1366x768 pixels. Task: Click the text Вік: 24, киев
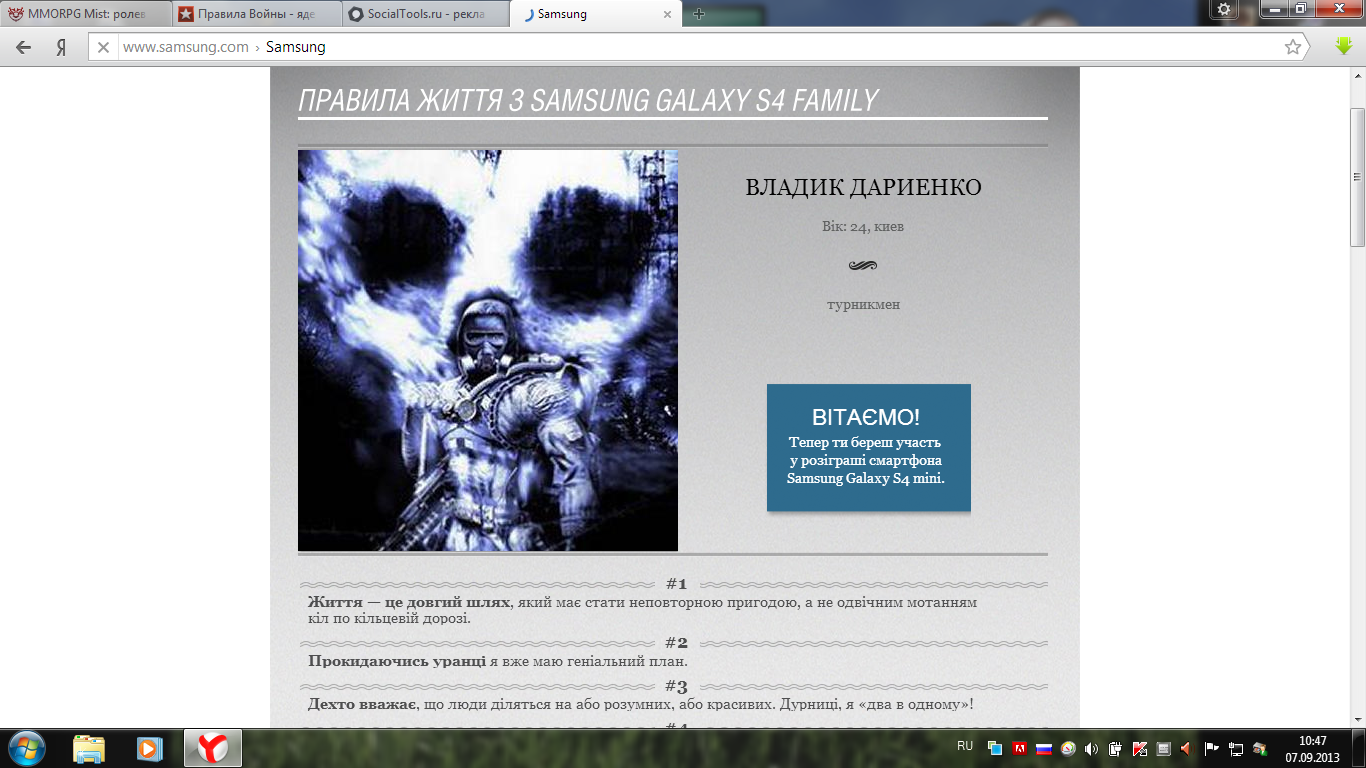click(x=864, y=226)
